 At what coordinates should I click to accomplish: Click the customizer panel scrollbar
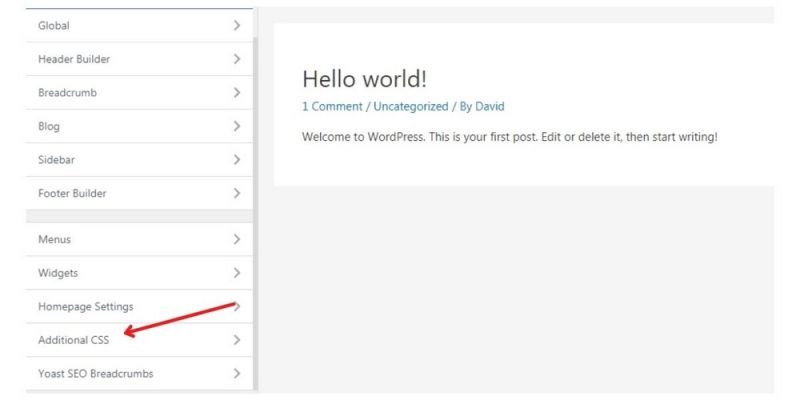point(256,212)
